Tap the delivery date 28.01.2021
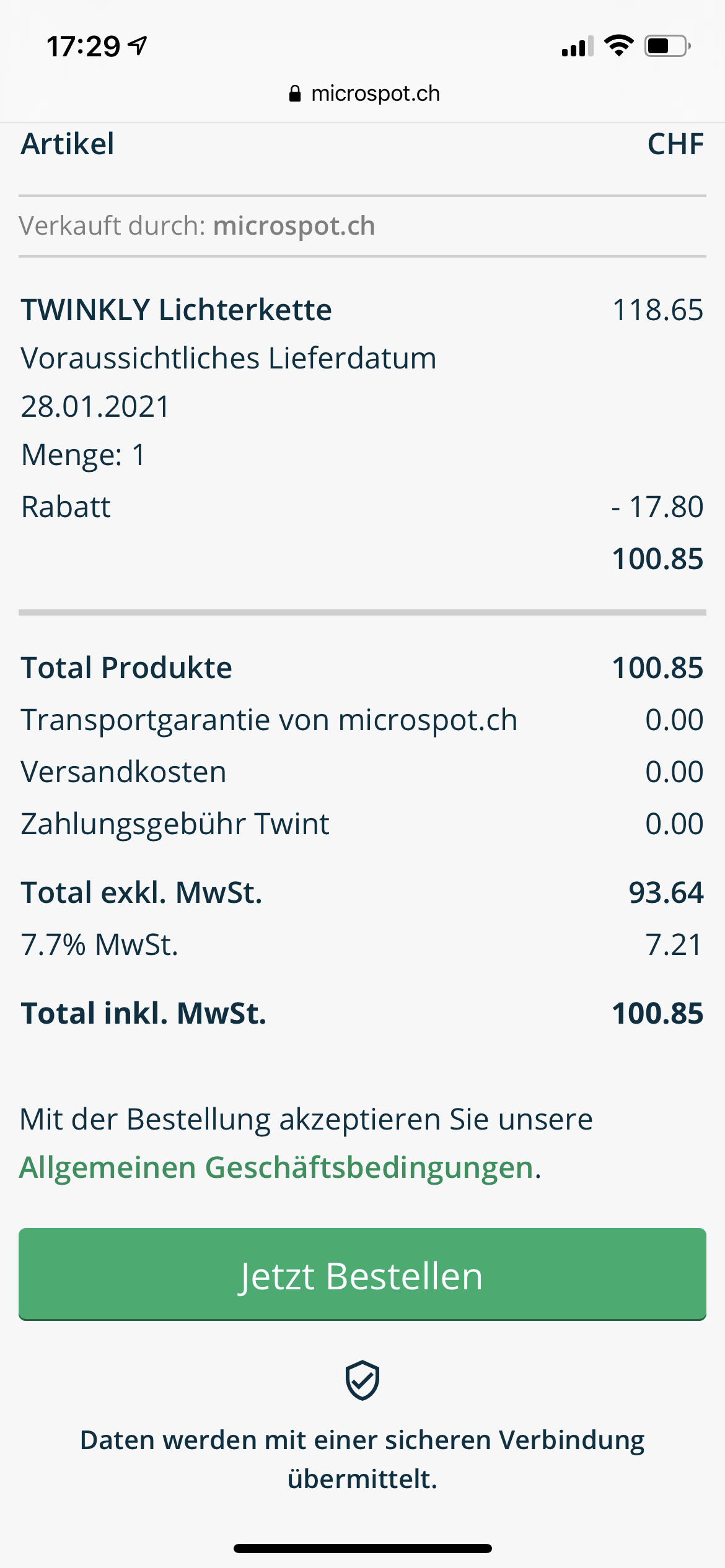 [x=95, y=407]
